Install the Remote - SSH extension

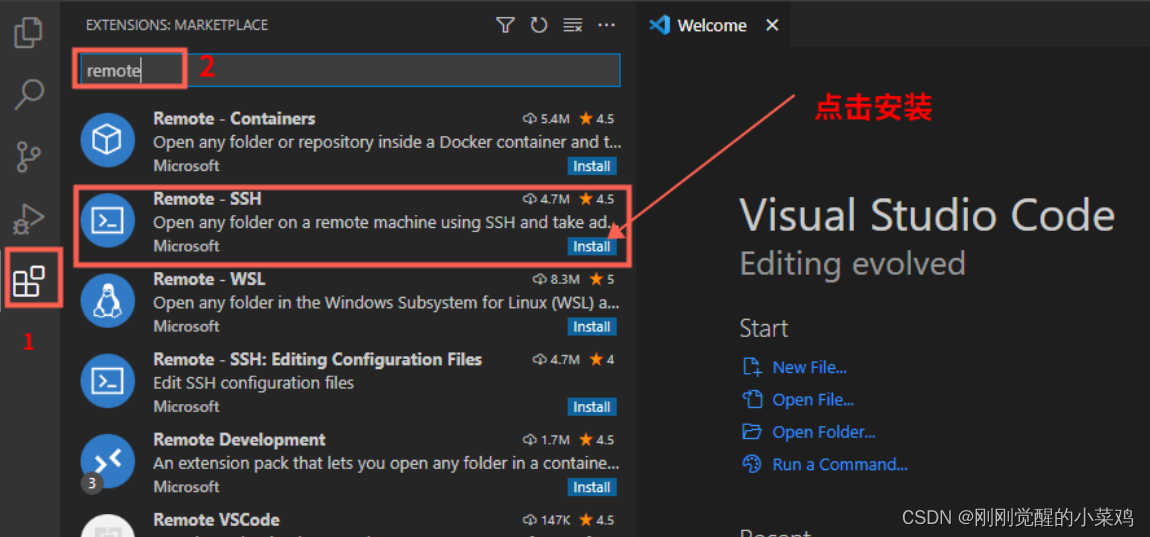pos(592,246)
